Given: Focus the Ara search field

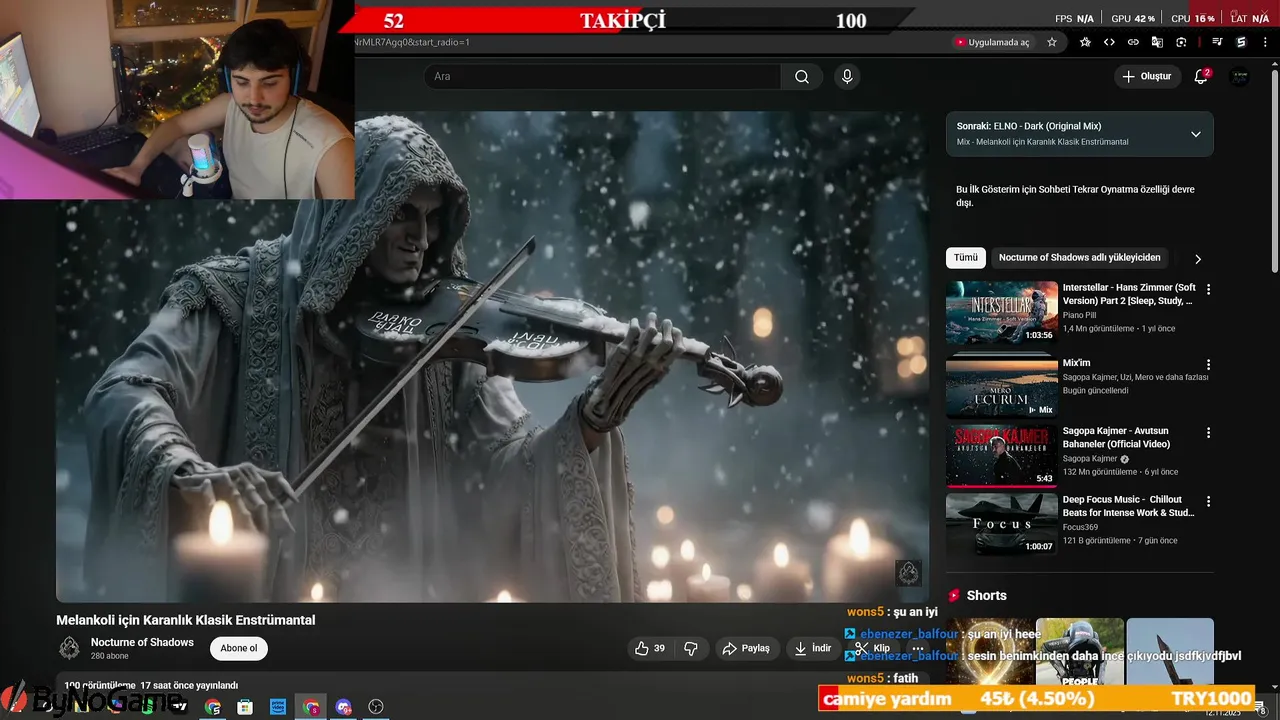Looking at the screenshot, I should 602,77.
